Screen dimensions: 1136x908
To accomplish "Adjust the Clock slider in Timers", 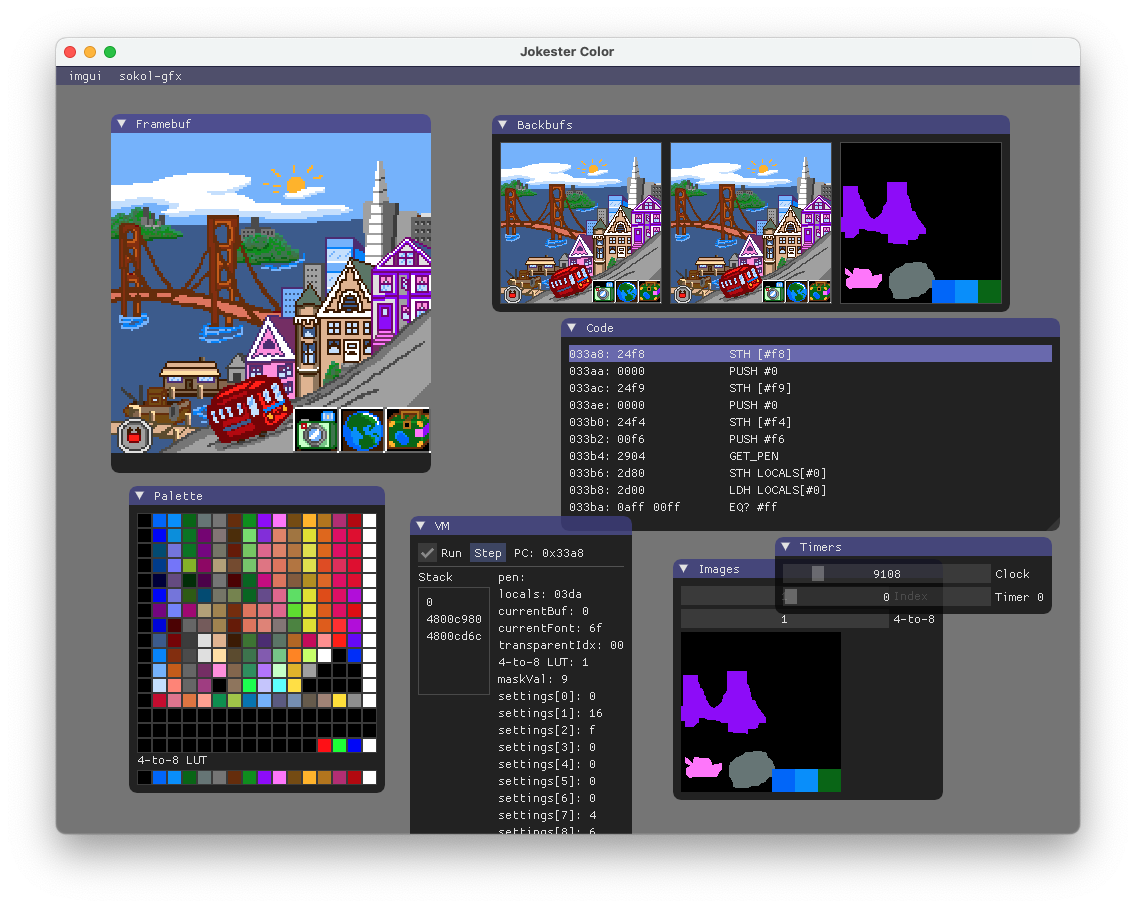I will click(x=886, y=574).
